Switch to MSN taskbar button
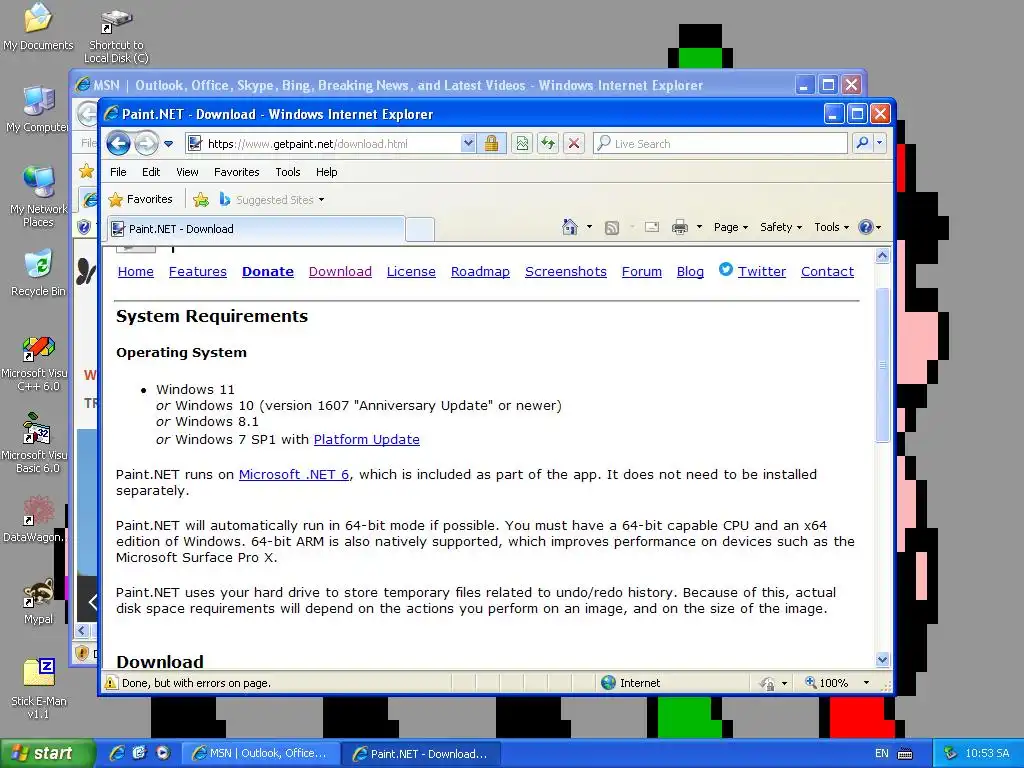 pos(260,753)
